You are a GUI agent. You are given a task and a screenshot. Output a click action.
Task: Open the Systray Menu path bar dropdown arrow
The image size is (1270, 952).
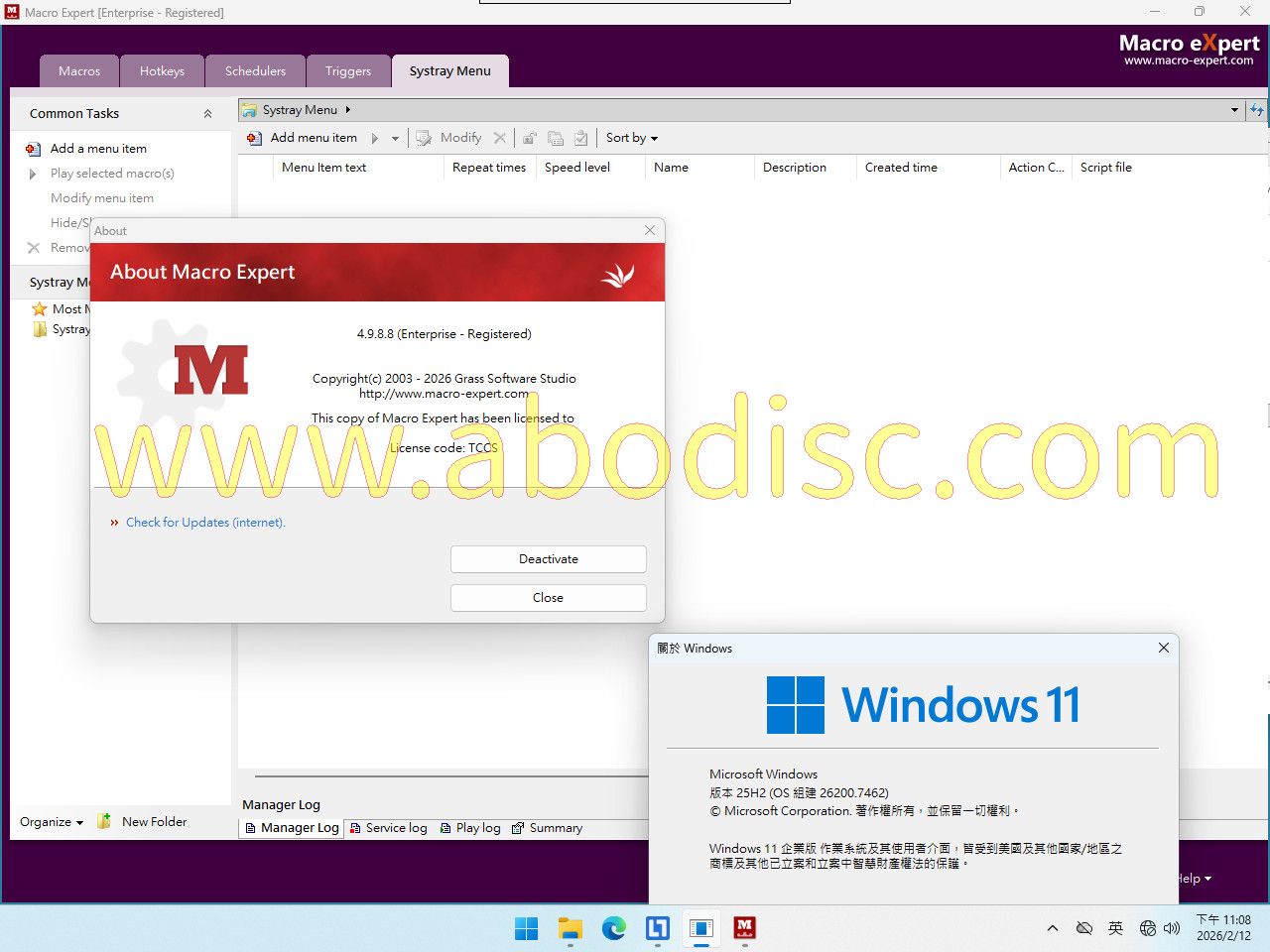point(1234,110)
